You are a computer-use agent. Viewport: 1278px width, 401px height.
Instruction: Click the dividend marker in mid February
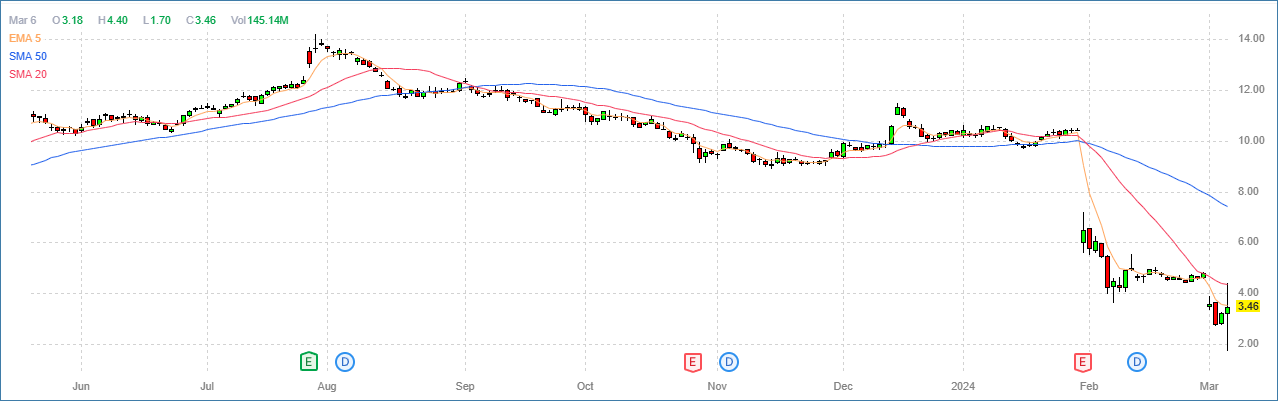pos(1137,361)
